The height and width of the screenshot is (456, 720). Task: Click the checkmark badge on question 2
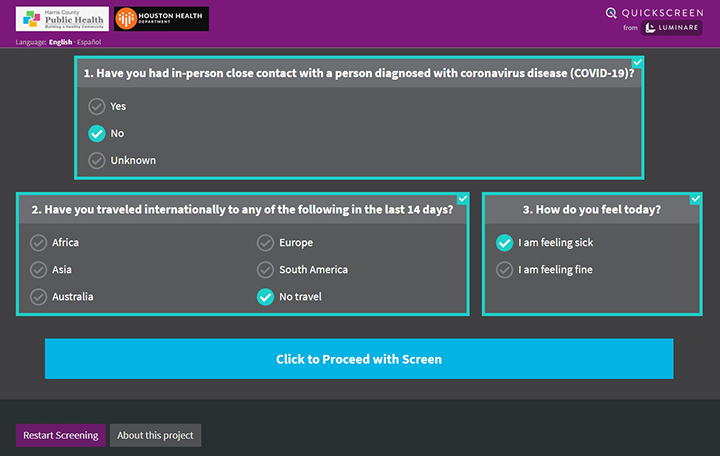[x=462, y=199]
